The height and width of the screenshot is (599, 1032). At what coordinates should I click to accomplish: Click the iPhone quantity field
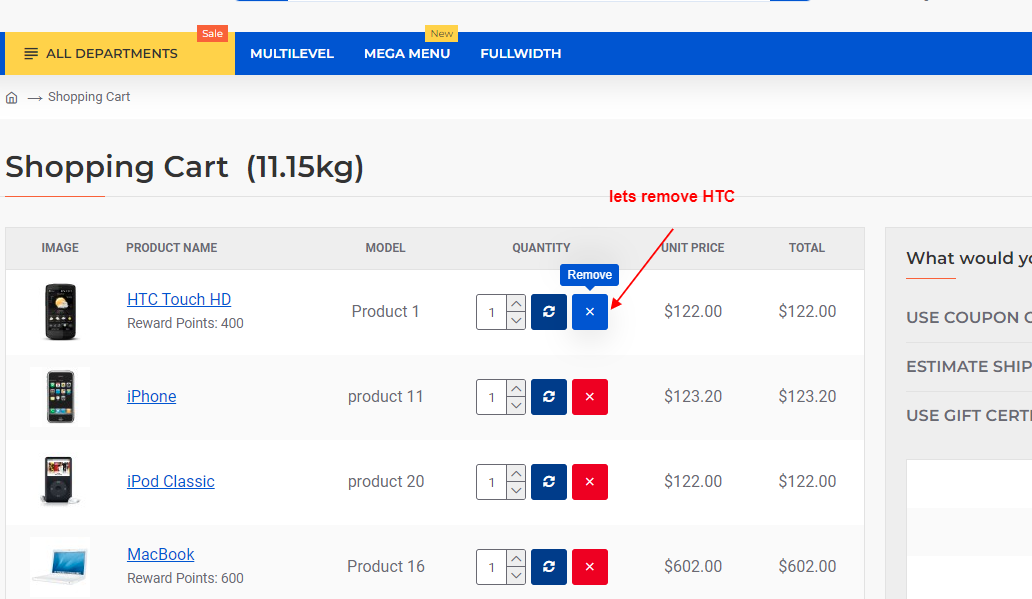(492, 397)
